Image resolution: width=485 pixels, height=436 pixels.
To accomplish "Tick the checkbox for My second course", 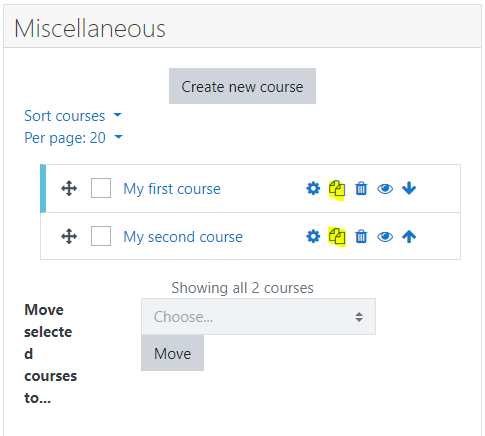I will [101, 236].
